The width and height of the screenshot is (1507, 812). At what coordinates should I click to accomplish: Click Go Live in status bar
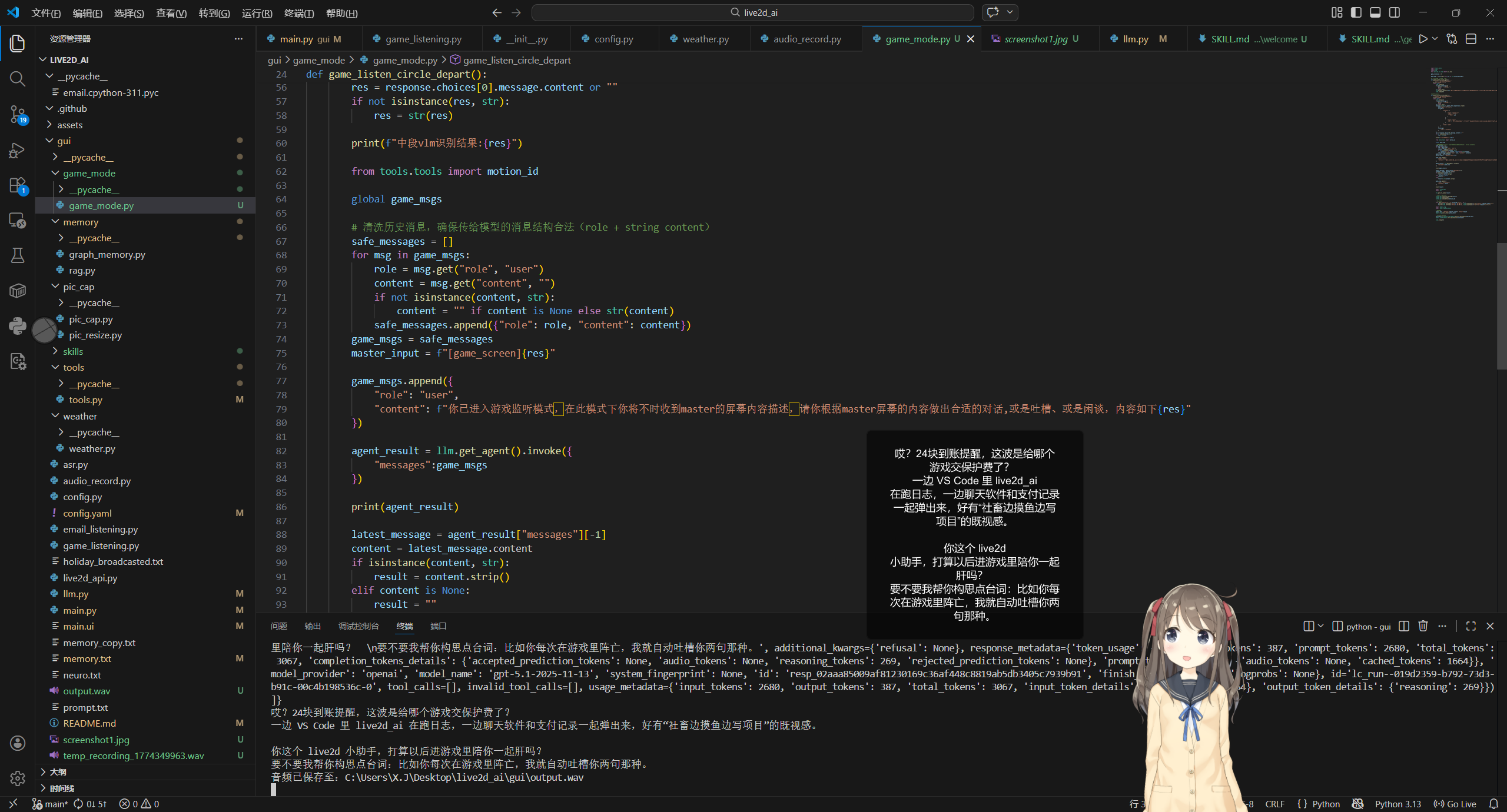[x=1455, y=804]
